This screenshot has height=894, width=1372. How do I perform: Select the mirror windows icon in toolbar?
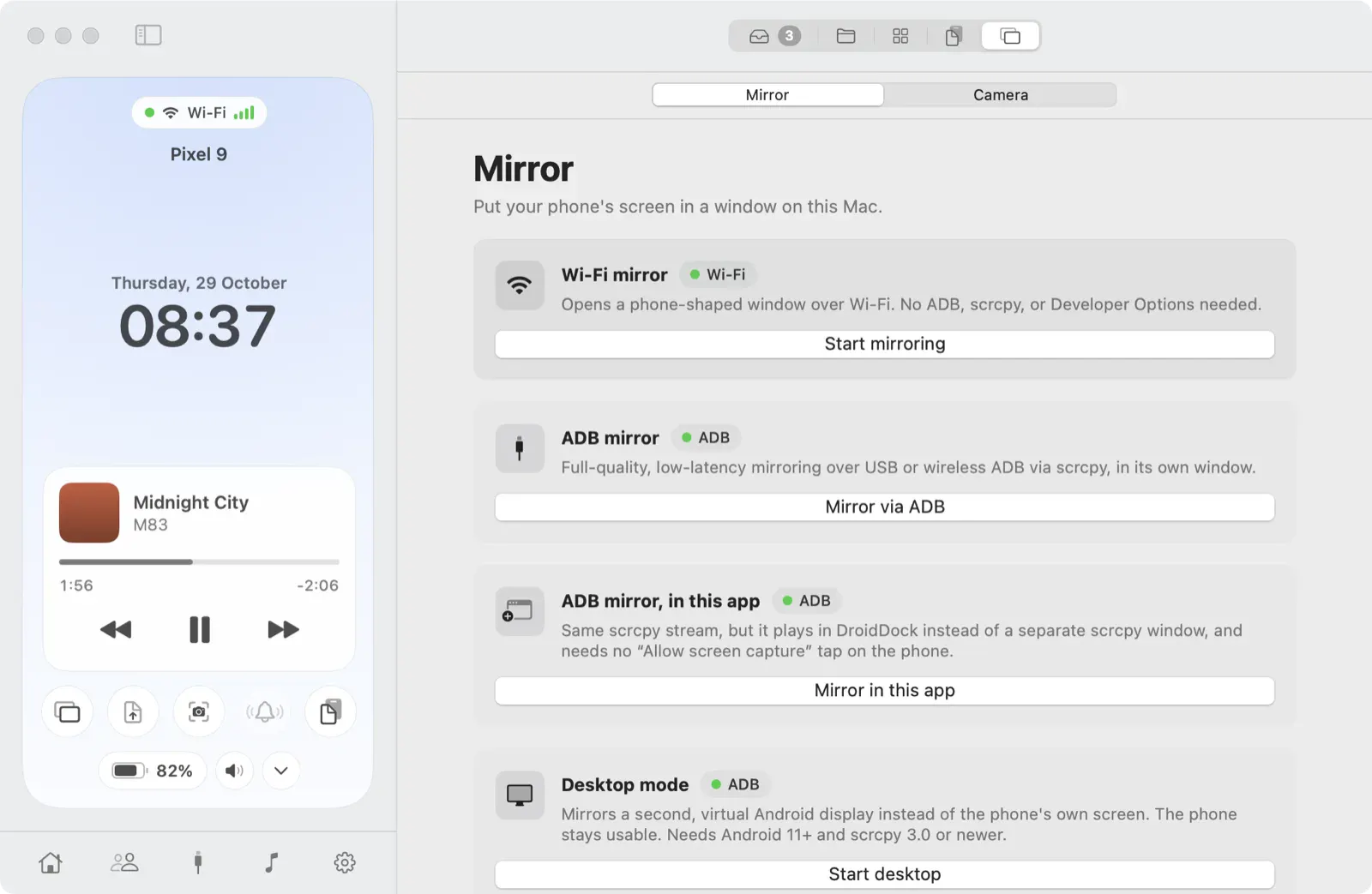click(x=1010, y=36)
